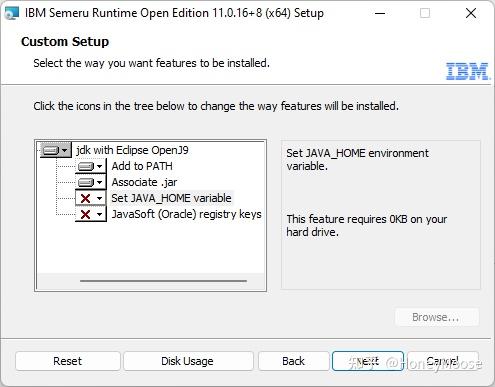The image size is (495, 387).
Task: Close the Semeru setup window
Action: tap(471, 13)
